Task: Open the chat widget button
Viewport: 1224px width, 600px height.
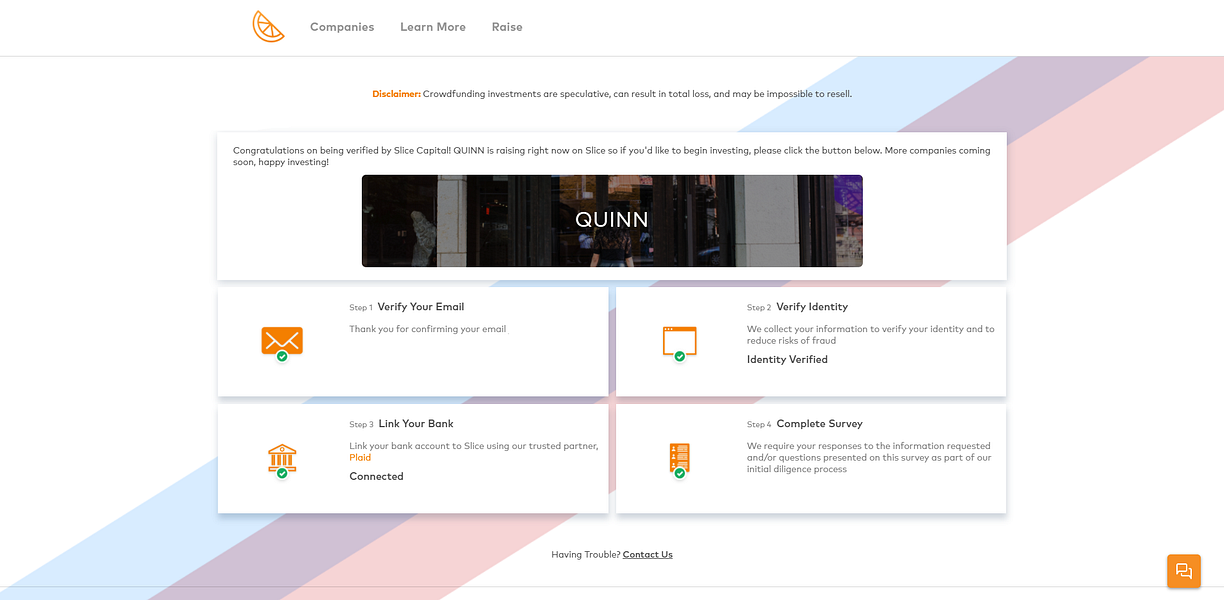Action: coord(1184,571)
